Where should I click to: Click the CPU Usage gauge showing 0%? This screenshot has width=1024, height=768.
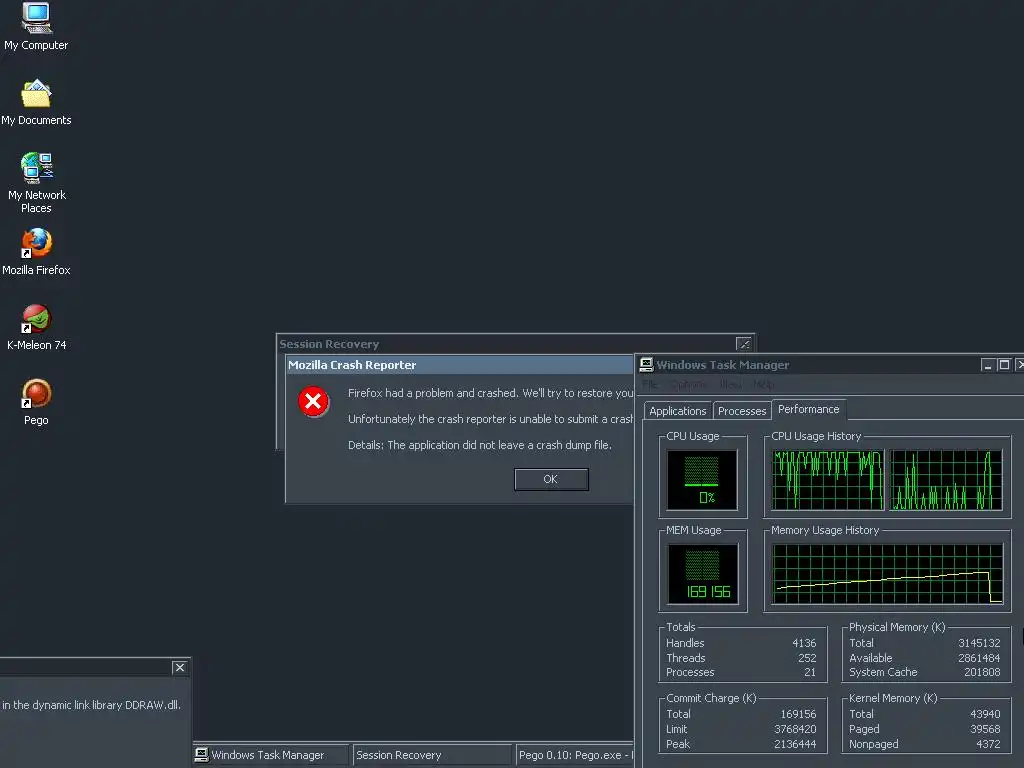click(702, 480)
